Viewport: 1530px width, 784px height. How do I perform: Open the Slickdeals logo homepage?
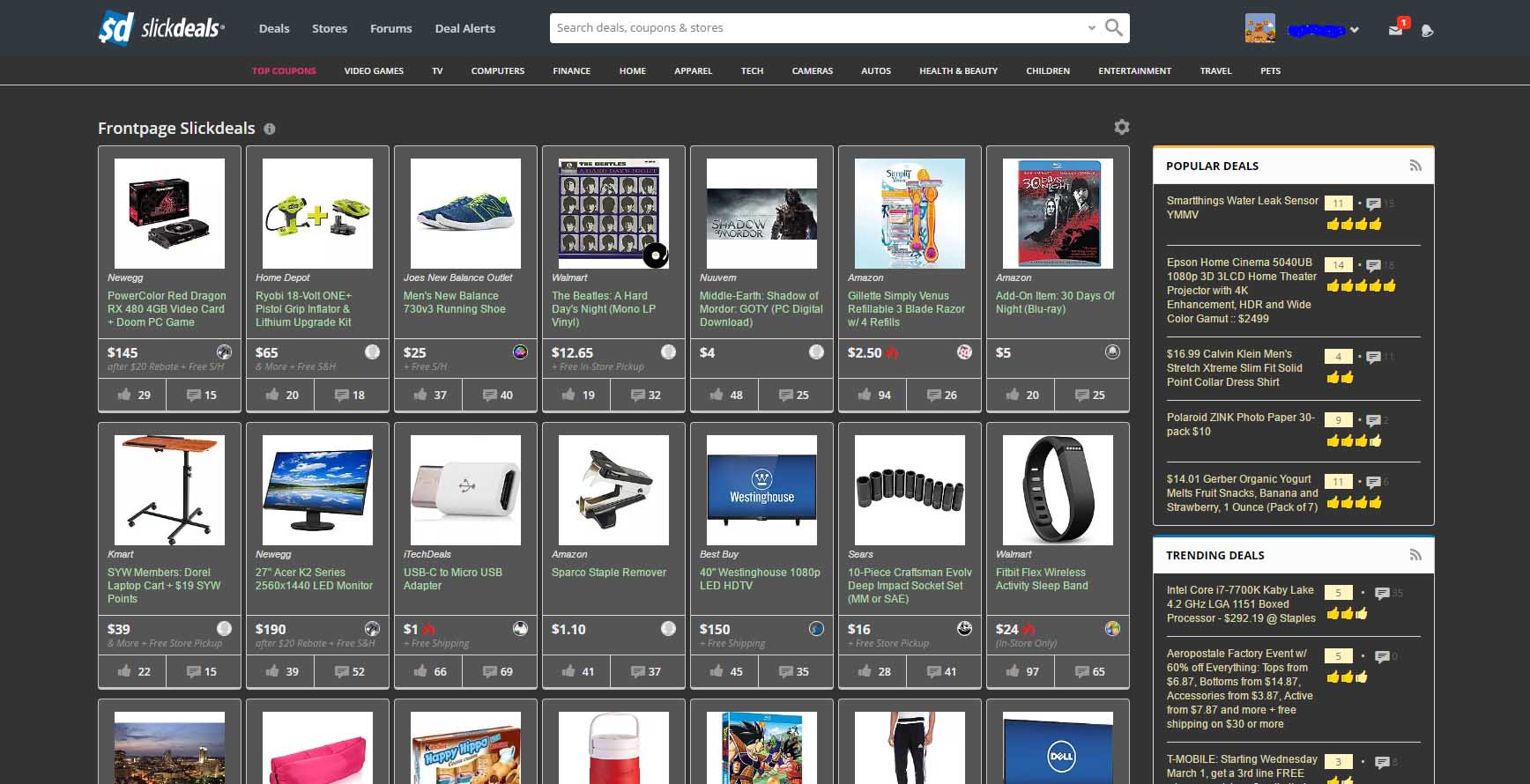click(x=161, y=27)
